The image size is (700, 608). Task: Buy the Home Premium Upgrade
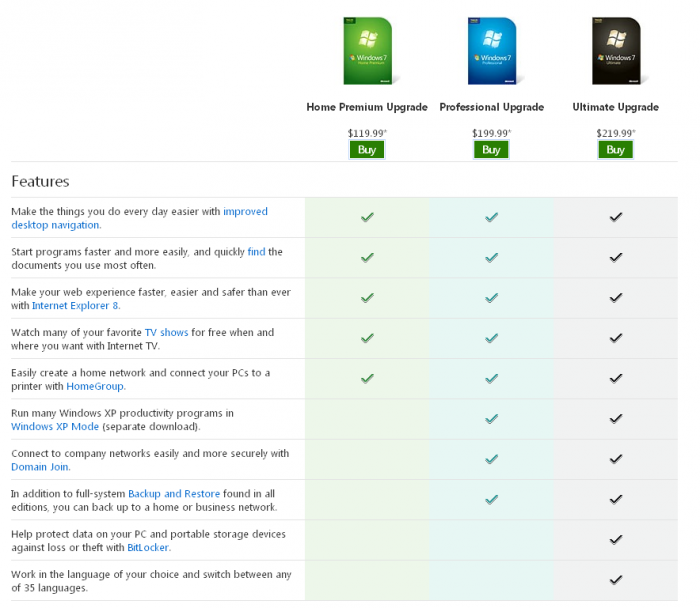click(x=367, y=150)
